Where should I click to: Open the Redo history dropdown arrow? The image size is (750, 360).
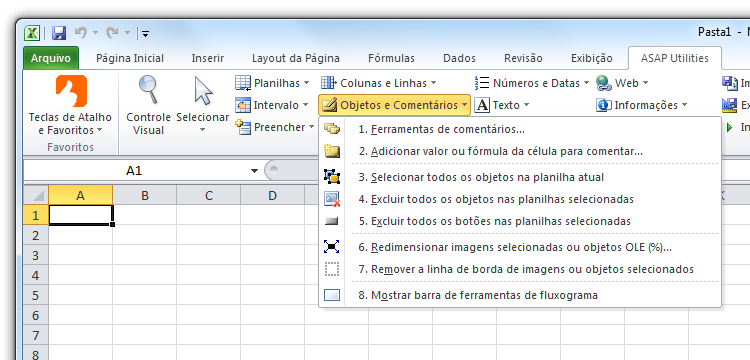(127, 33)
